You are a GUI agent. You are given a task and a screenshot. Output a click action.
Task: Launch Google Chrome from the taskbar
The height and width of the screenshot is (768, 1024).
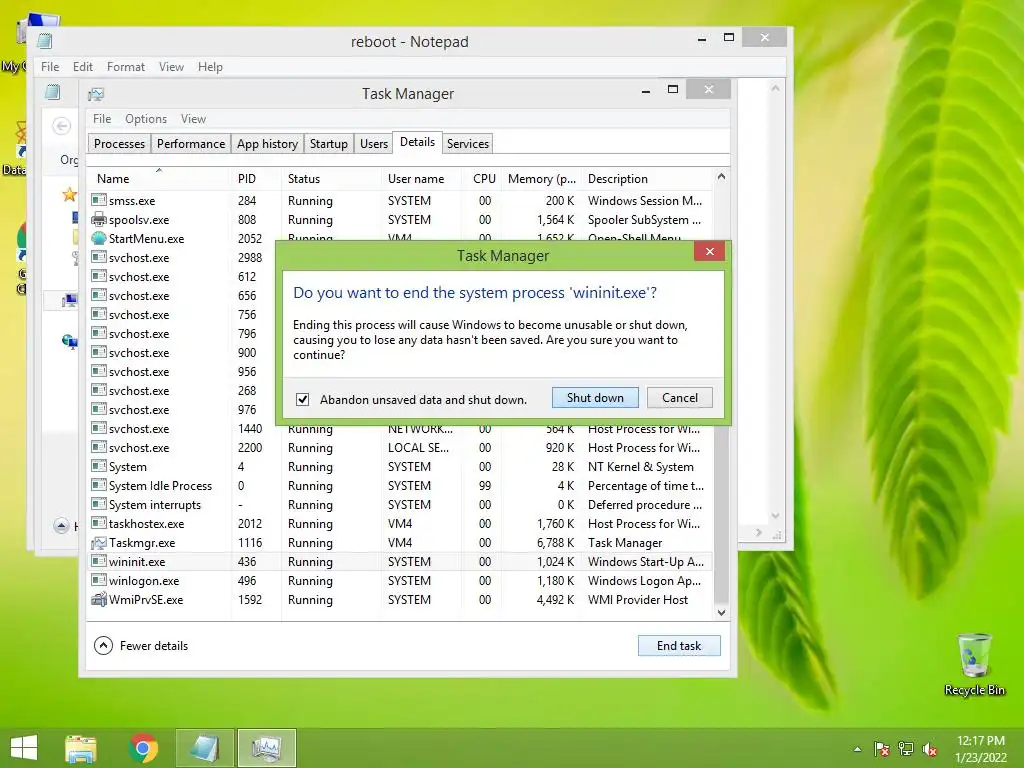coord(144,748)
